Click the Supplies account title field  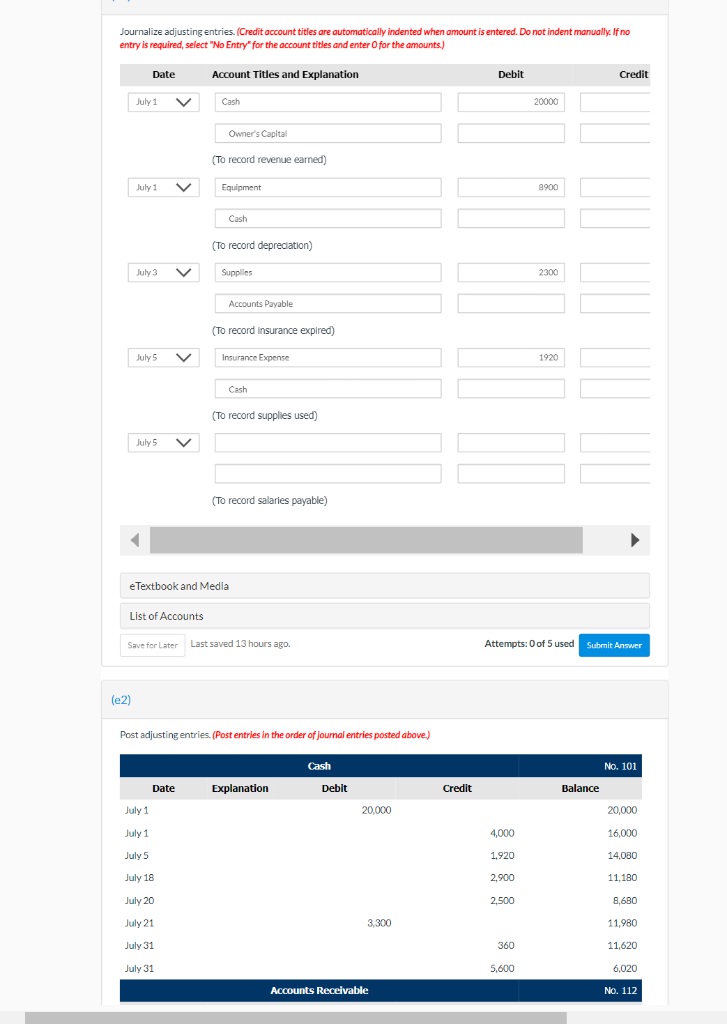(x=328, y=272)
